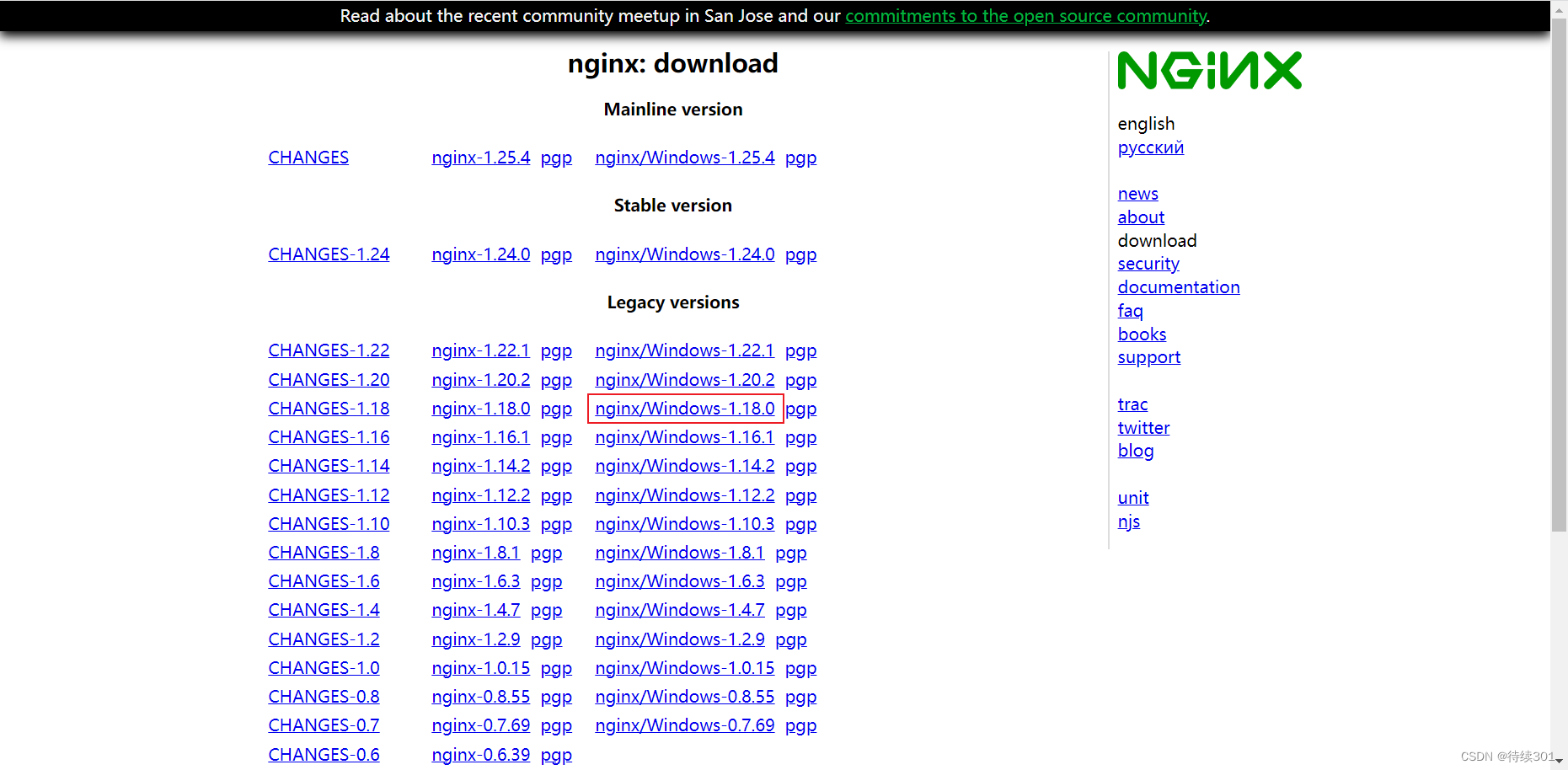Download nginx/Windows-1.4.7
The height and width of the screenshot is (770, 1568).
680,610
